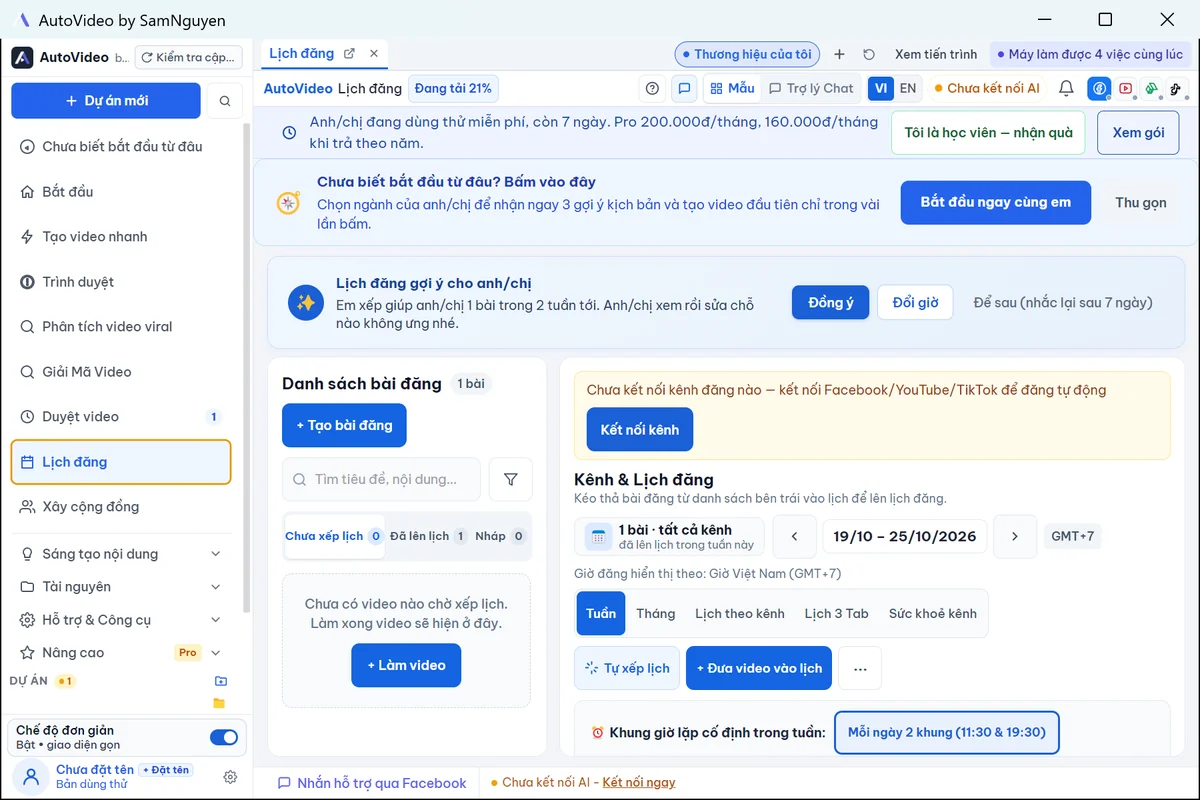Click the reload circular arrow icon
This screenshot has height=800, width=1200.
[869, 54]
